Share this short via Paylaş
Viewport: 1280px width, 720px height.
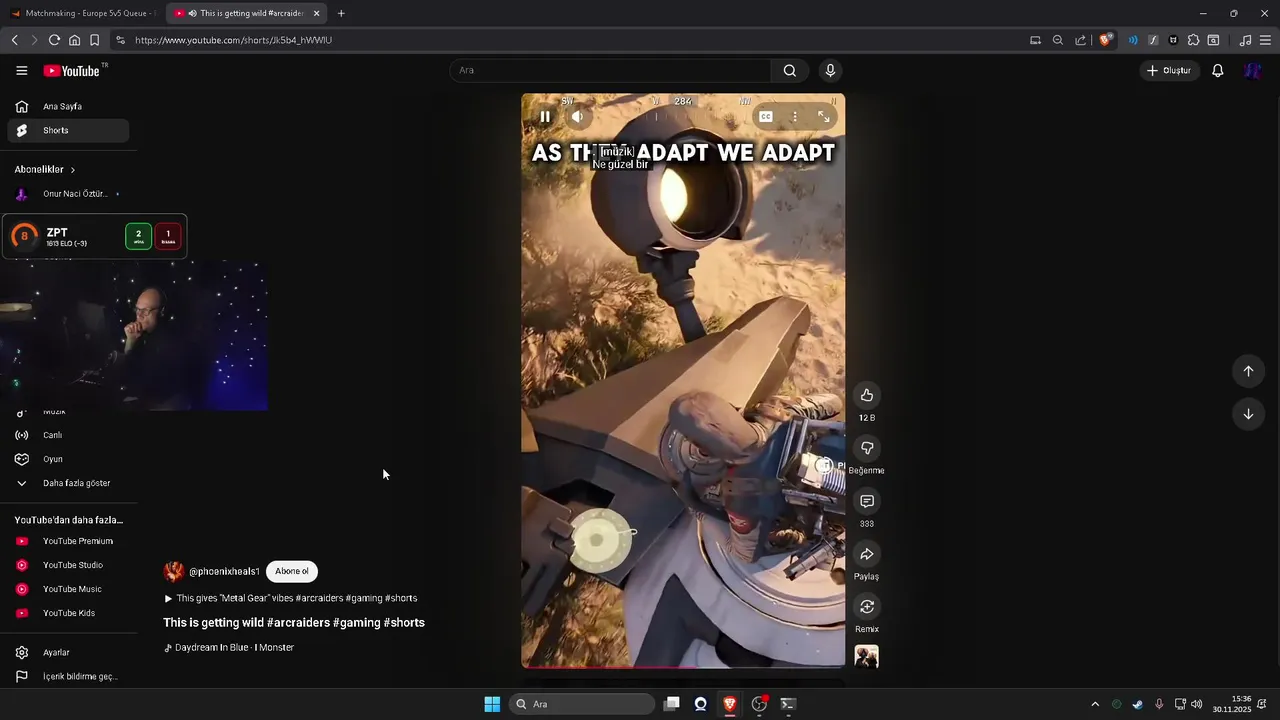point(867,554)
